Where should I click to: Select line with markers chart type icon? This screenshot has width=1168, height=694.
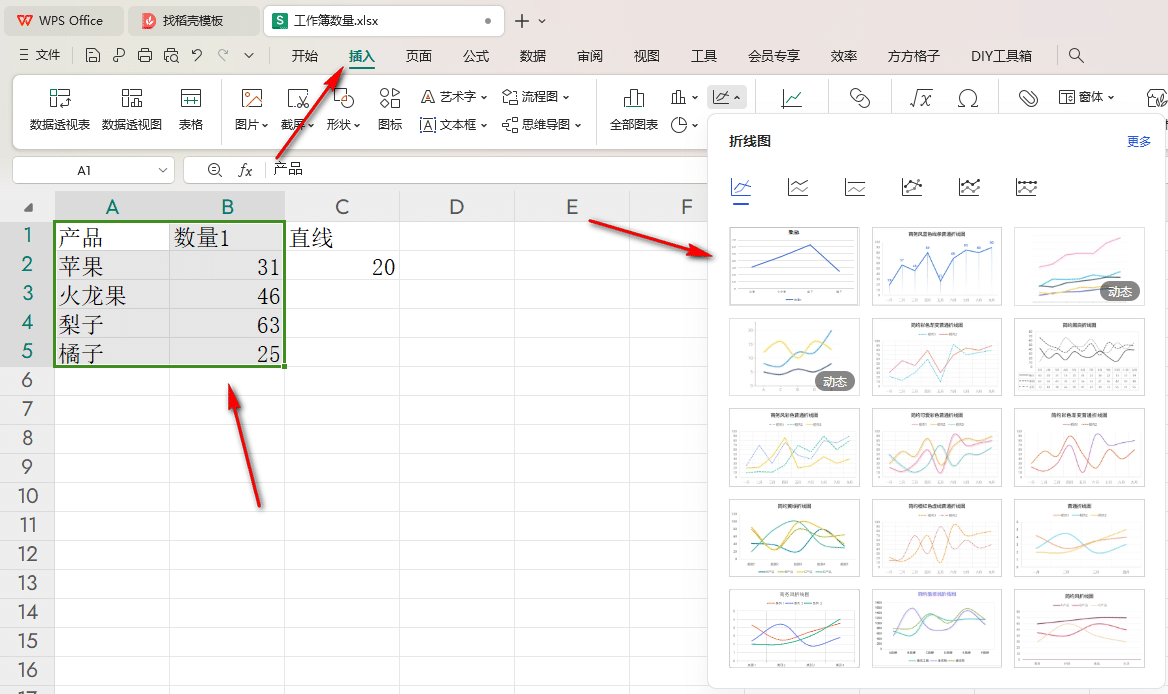pos(912,188)
